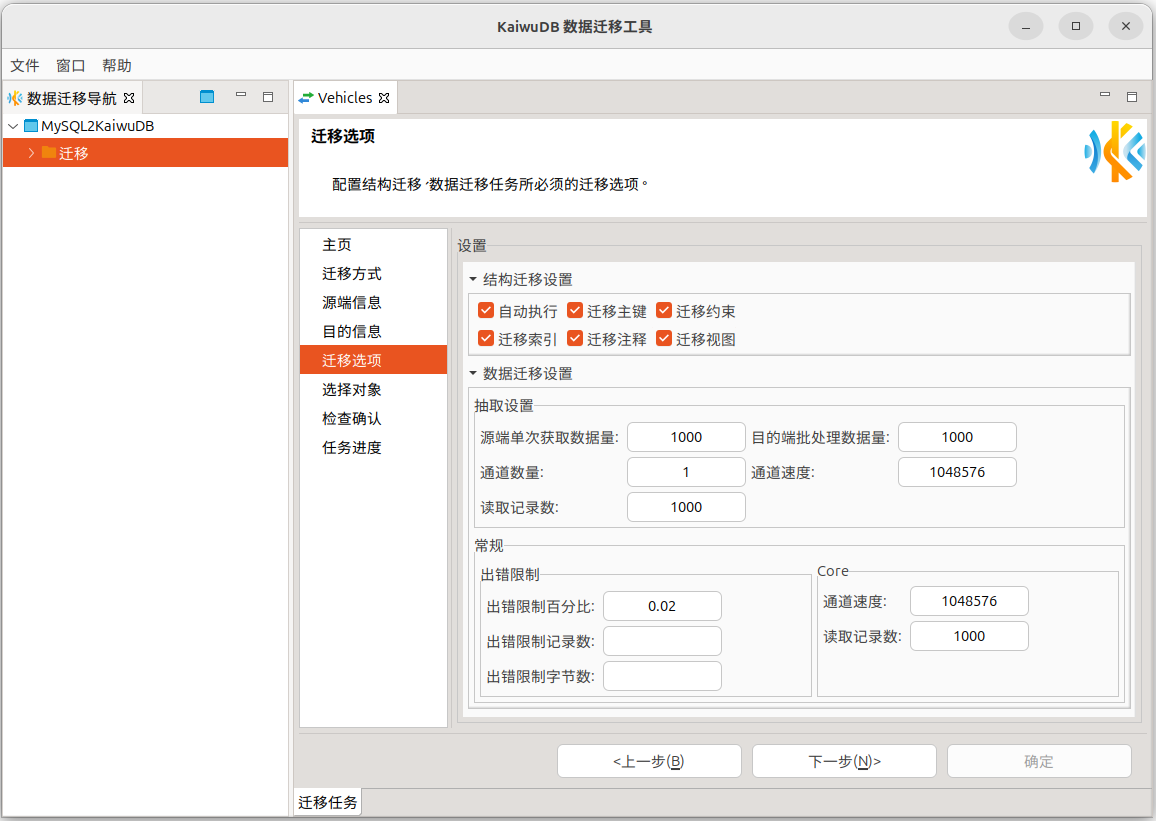Minimize the Vehicles editor area
Screen dimensions: 1156x821
[1105, 96]
